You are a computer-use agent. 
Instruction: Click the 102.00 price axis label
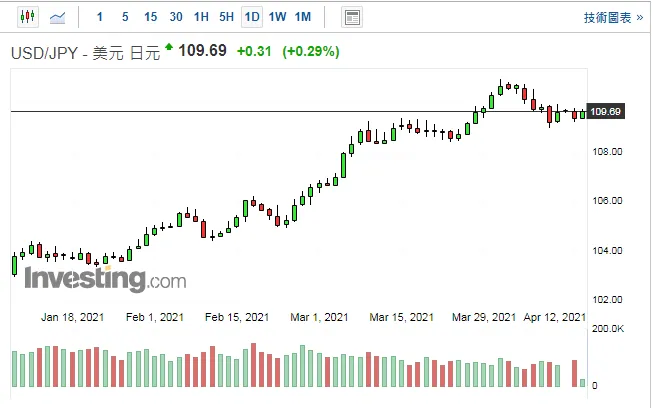tap(607, 299)
